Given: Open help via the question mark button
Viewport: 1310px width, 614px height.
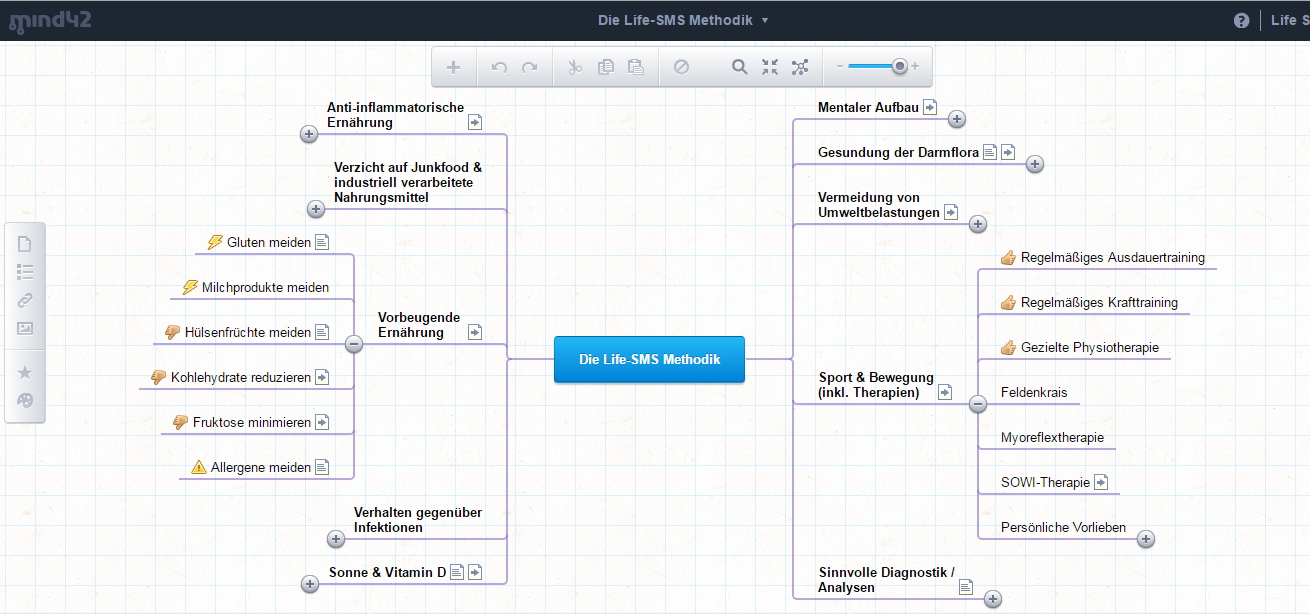Looking at the screenshot, I should pos(1241,19).
